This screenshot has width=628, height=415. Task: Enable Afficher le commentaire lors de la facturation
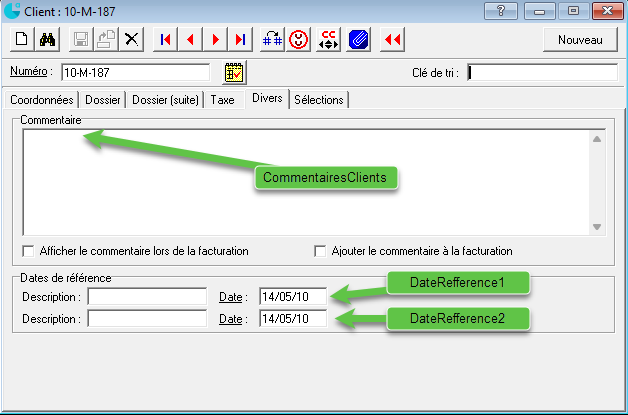(27, 251)
